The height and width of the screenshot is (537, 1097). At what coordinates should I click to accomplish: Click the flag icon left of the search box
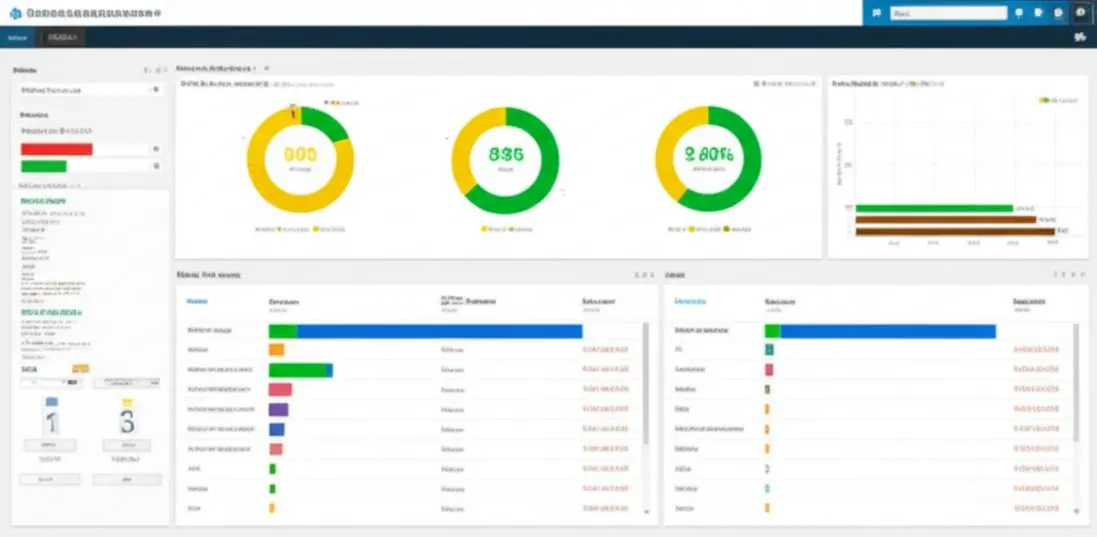[x=877, y=13]
